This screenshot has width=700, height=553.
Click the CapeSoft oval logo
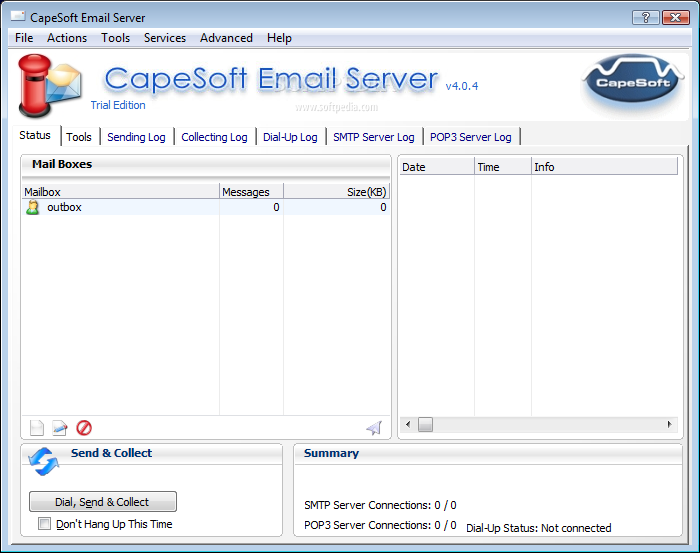point(633,81)
